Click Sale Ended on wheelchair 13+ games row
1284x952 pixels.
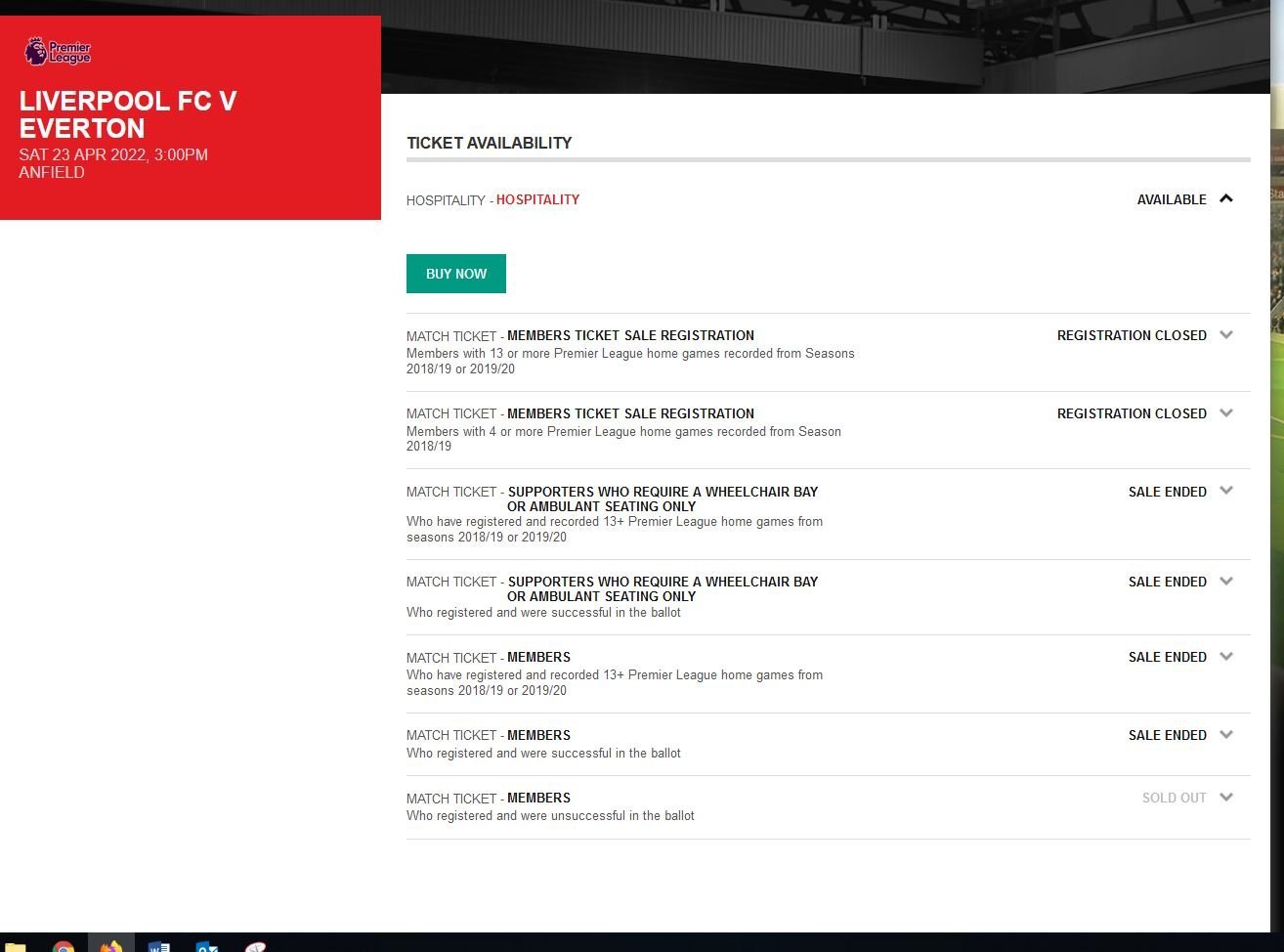coord(1168,492)
